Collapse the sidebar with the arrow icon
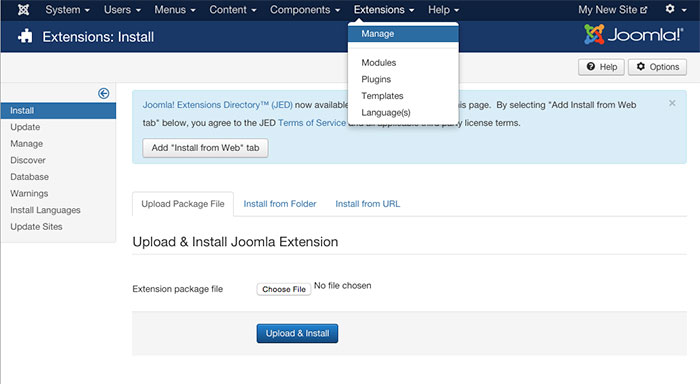This screenshot has height=384, width=700. [104, 93]
